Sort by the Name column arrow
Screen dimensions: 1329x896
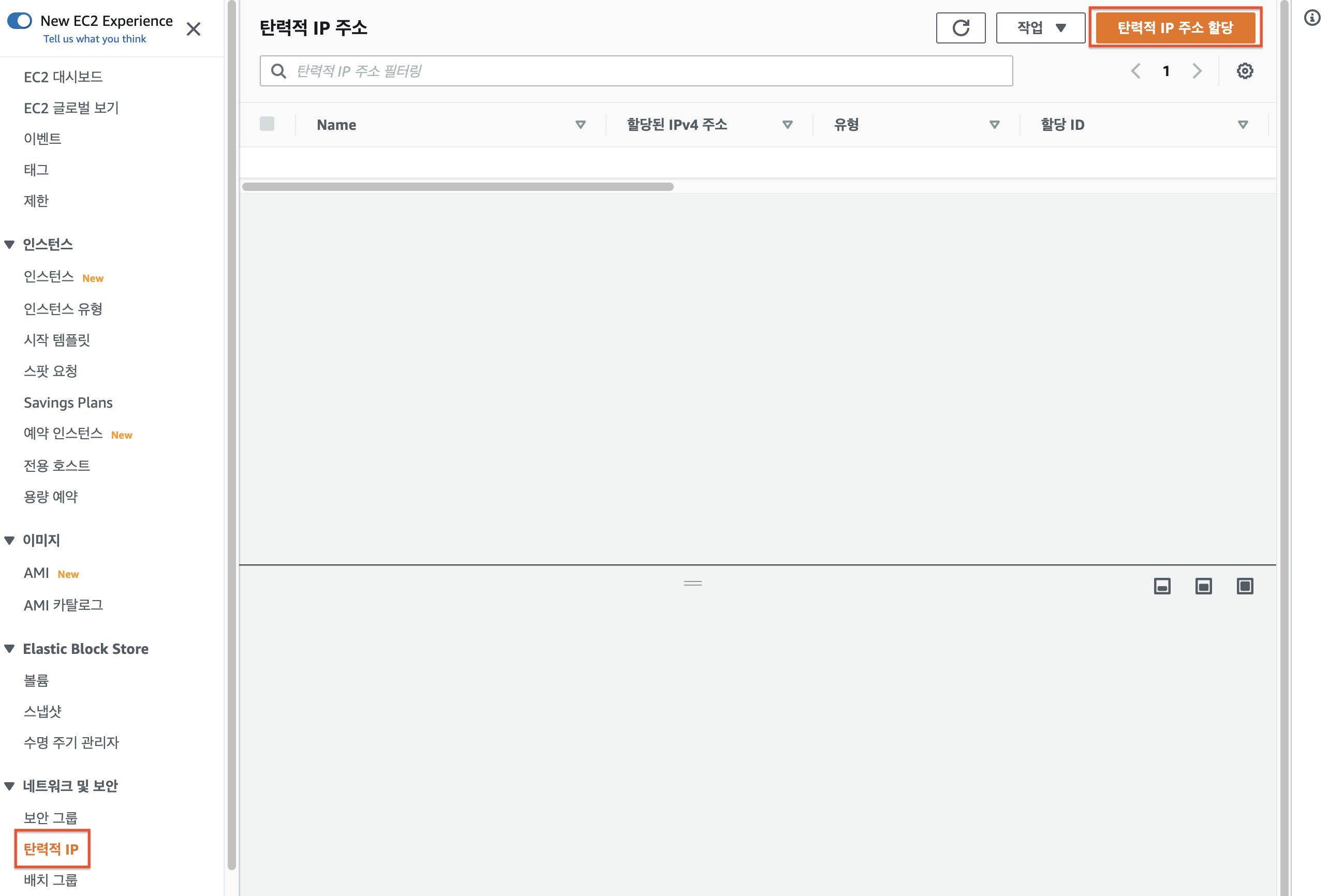click(x=580, y=125)
